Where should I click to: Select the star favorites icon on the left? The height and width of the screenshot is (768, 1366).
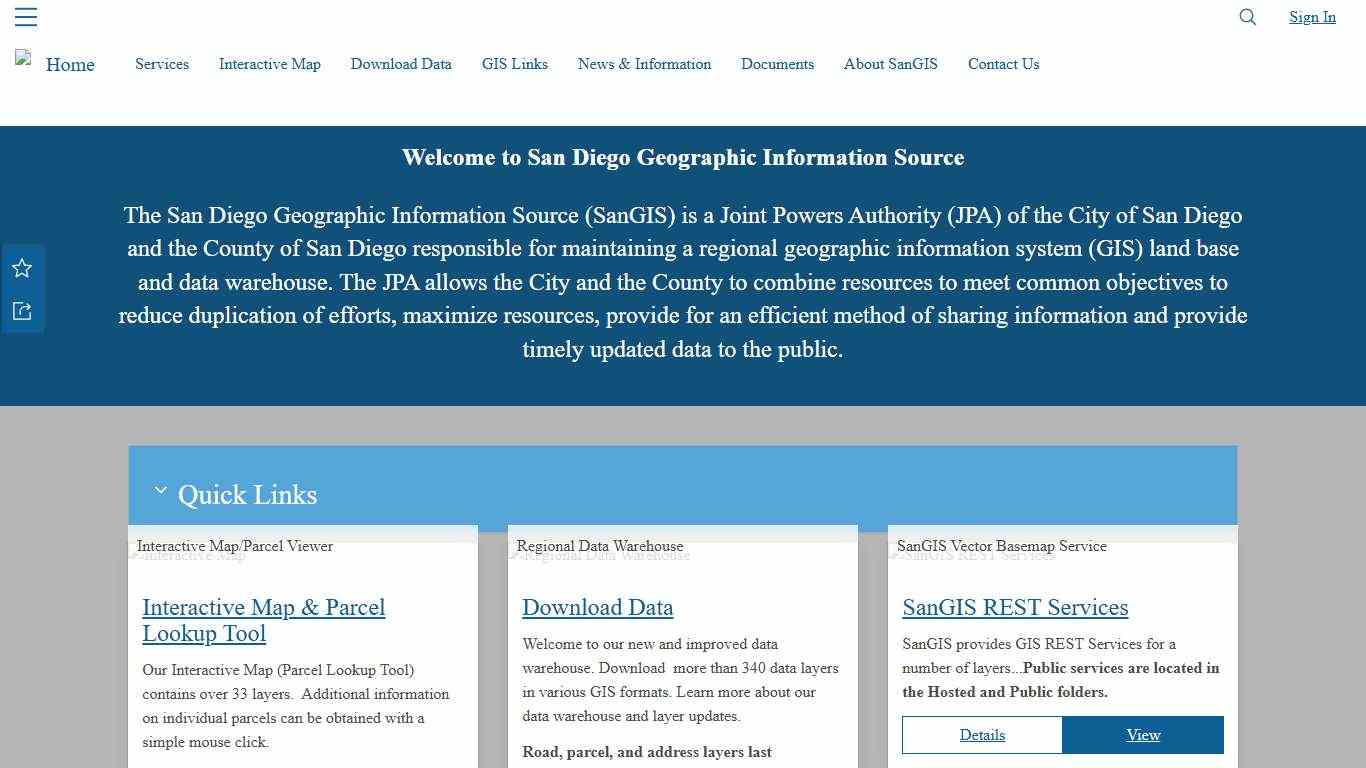[22, 268]
